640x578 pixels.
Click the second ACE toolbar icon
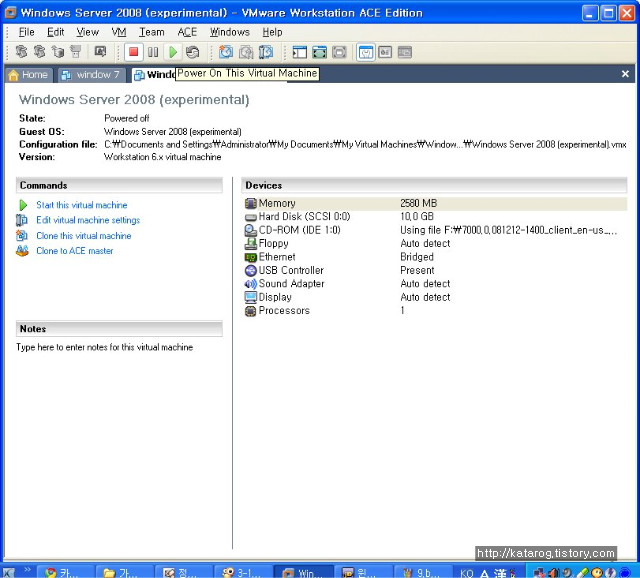coord(39,52)
